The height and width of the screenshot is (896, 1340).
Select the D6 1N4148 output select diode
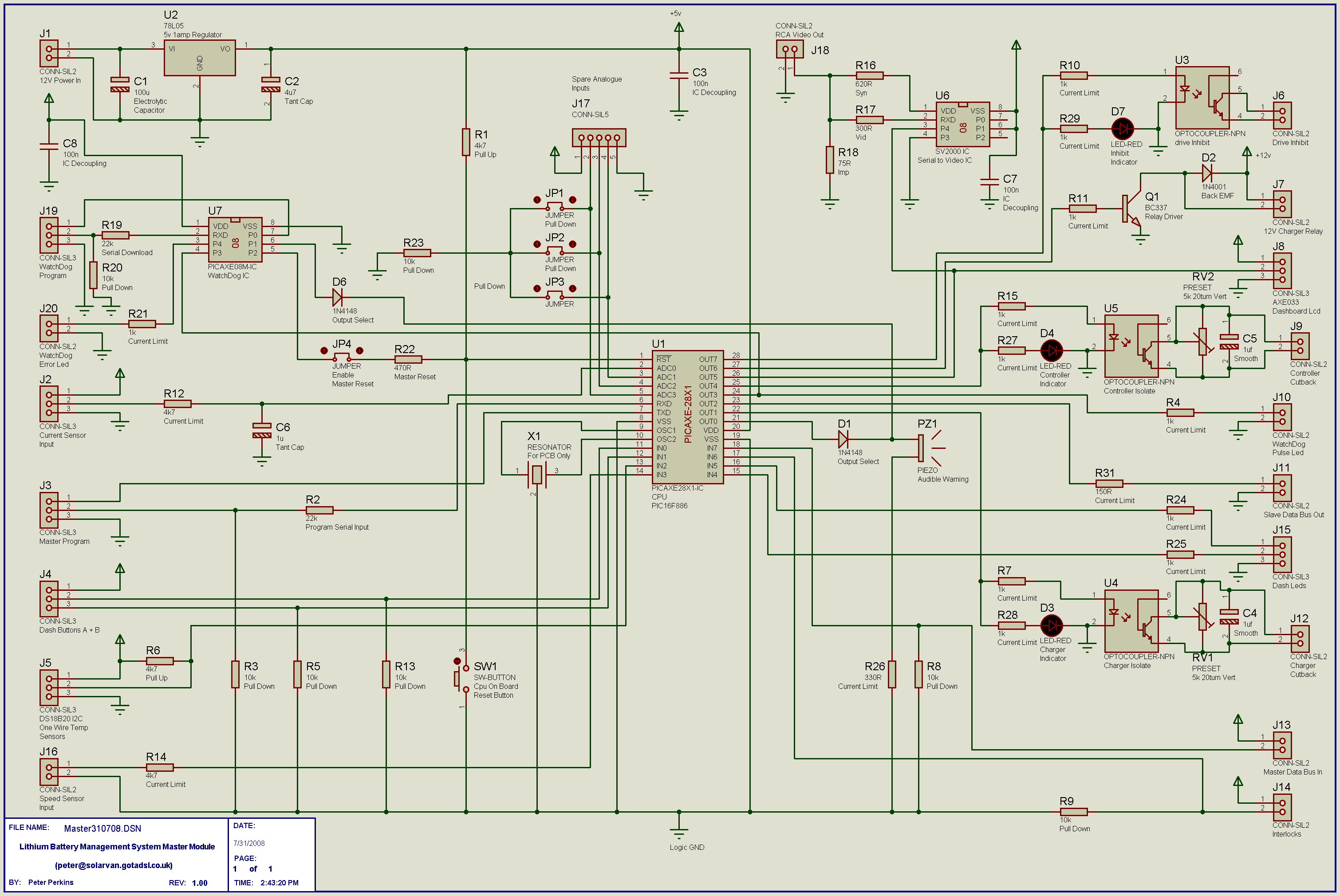(x=338, y=297)
